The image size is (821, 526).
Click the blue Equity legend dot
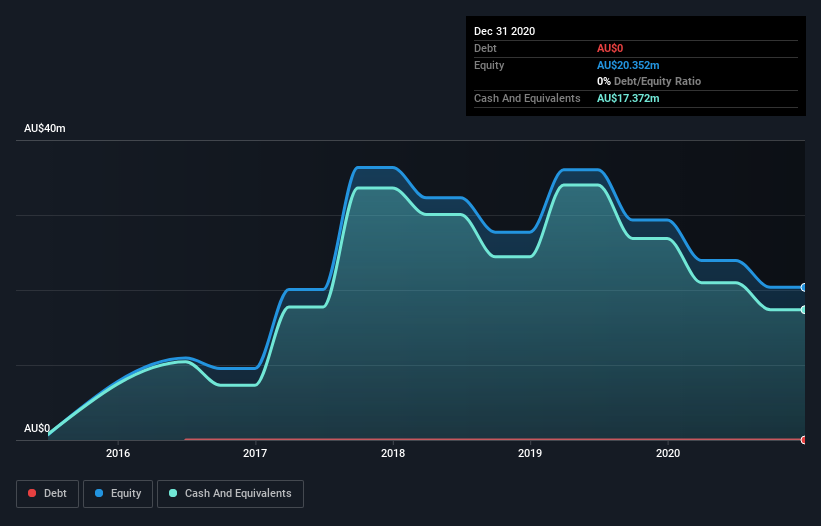coord(99,493)
